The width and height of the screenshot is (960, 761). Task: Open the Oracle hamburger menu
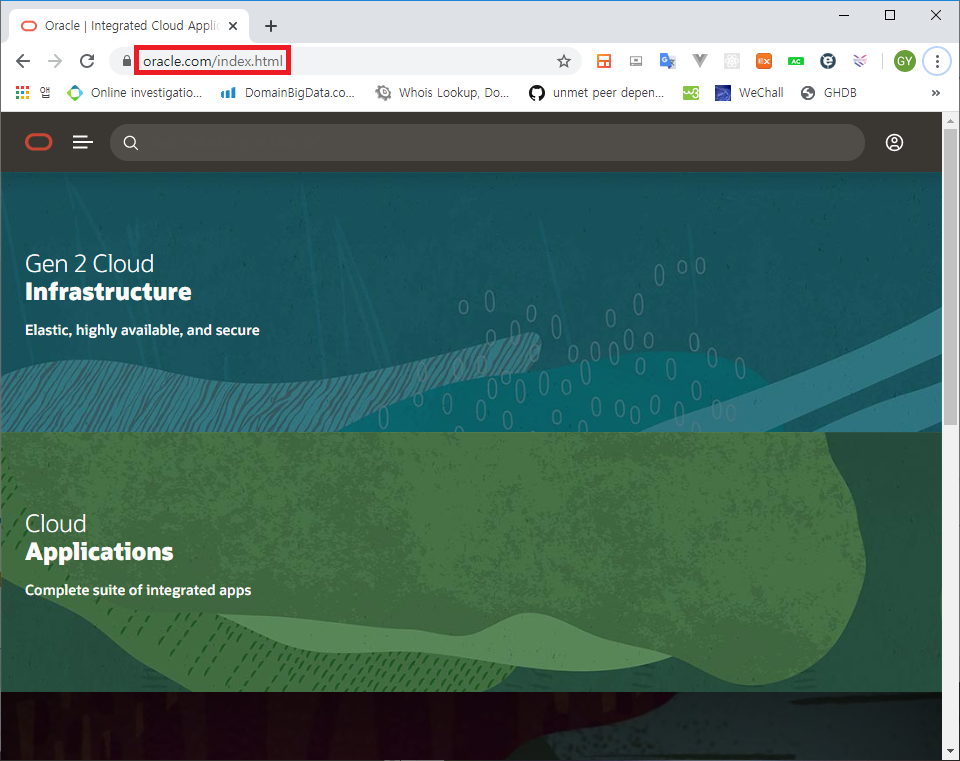click(83, 143)
